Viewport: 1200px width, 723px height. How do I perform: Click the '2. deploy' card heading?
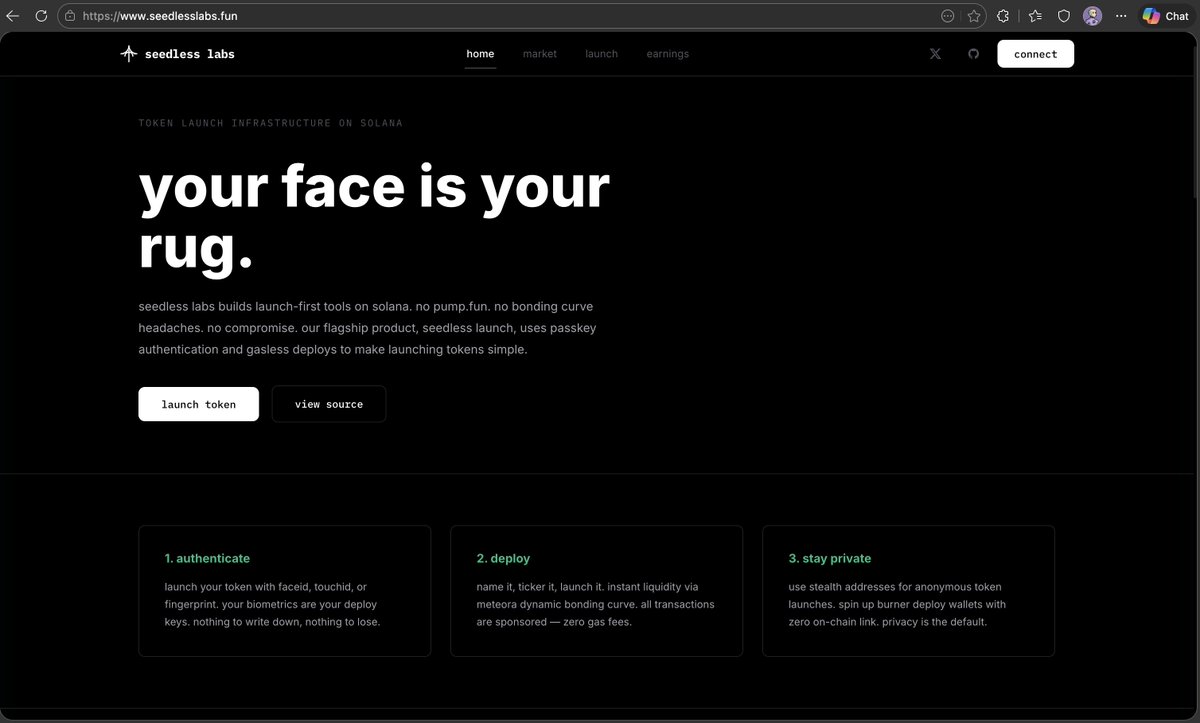tap(504, 558)
